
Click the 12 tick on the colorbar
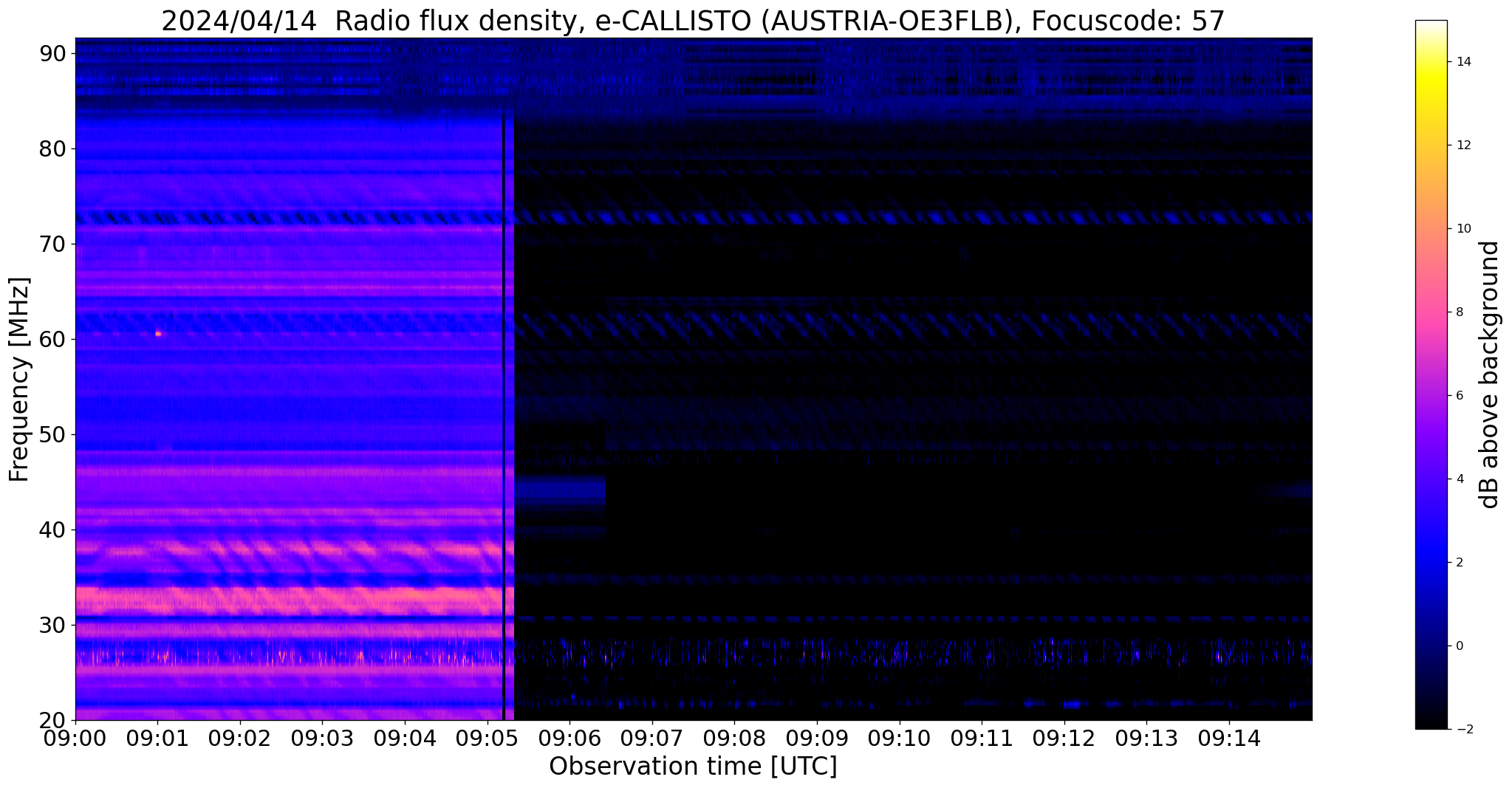(1463, 145)
